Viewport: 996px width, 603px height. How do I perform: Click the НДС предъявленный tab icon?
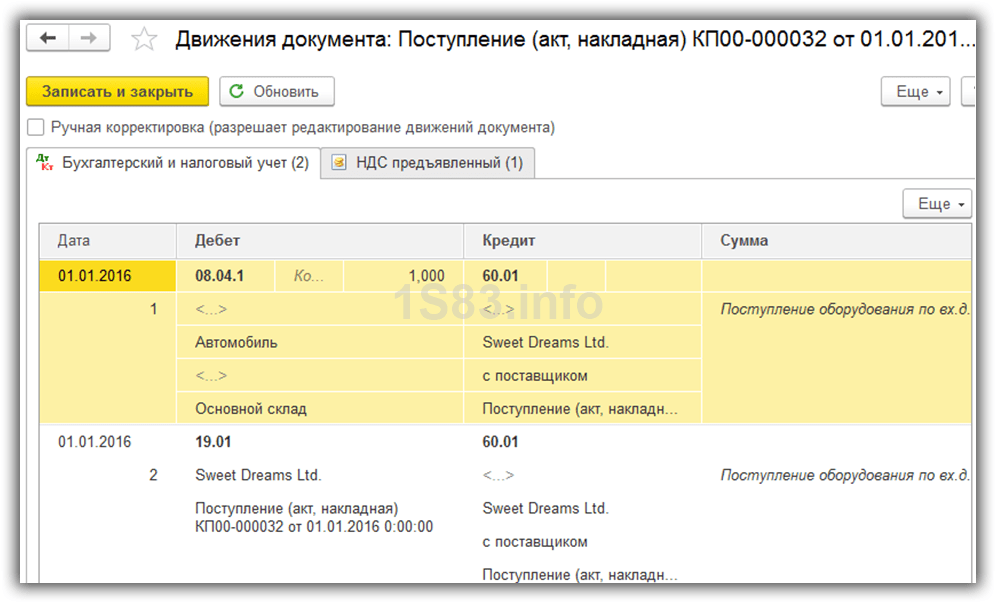click(x=340, y=163)
